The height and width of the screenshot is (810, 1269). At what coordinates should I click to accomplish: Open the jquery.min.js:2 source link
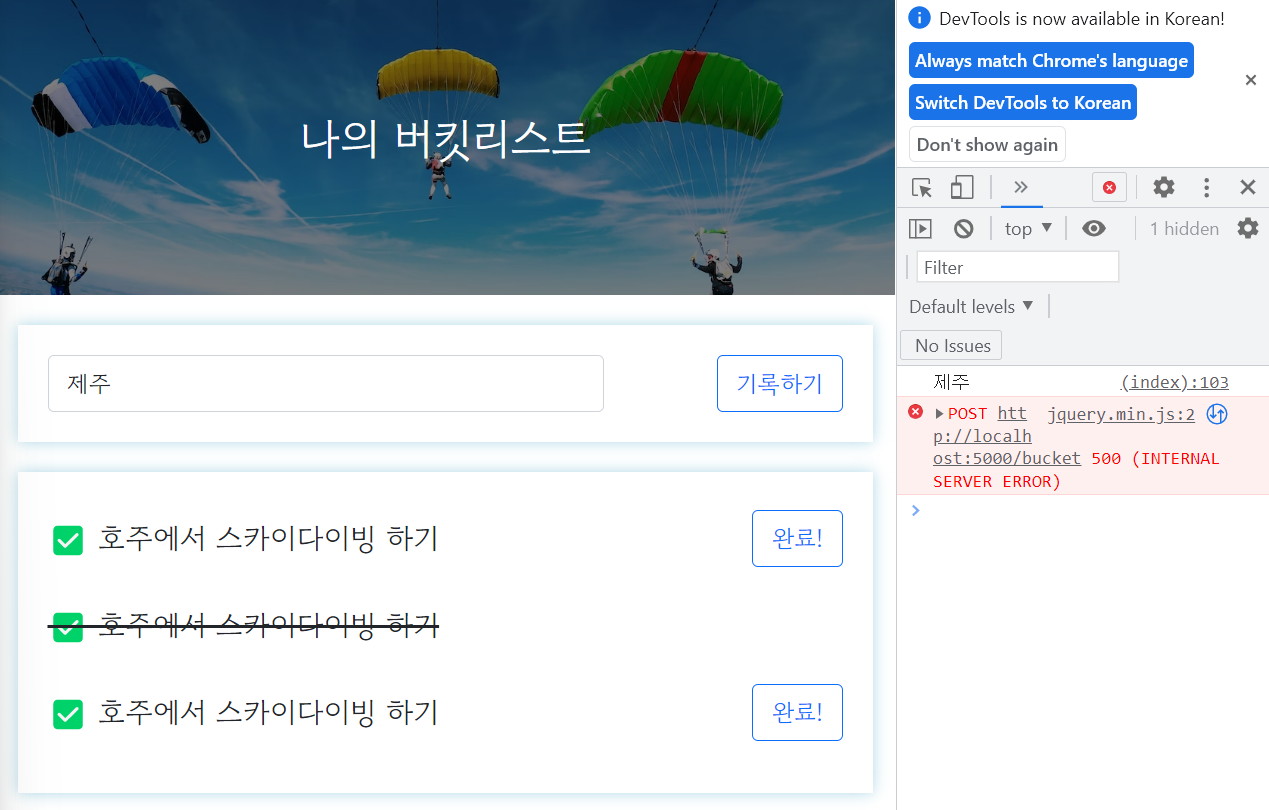[x=1121, y=414]
